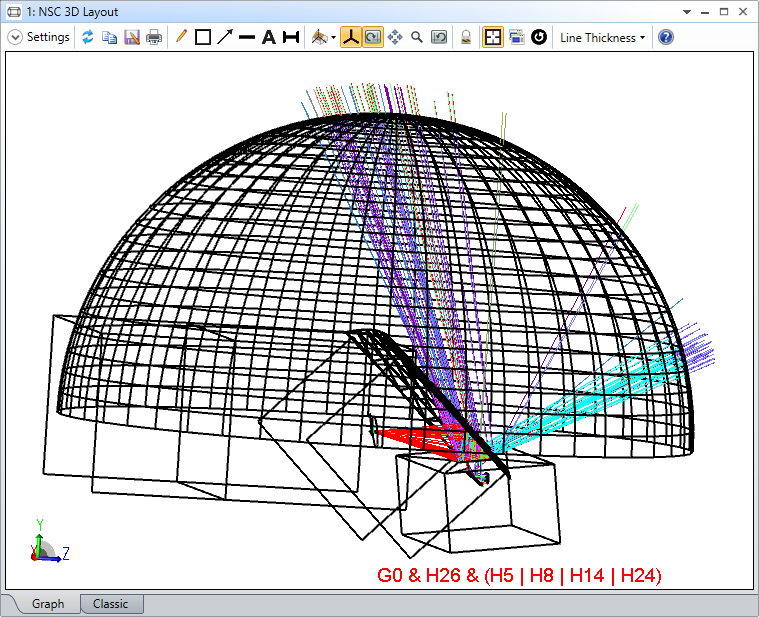
Task: Select the rectangle drawing tool
Action: tap(203, 37)
